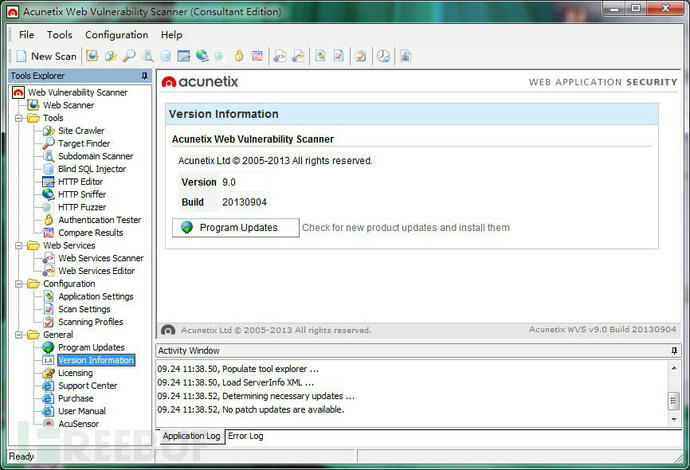Viewport: 690px width, 470px height.
Task: Open Authentication Tester padlock toolbar icon
Action: pyautogui.click(x=239, y=56)
